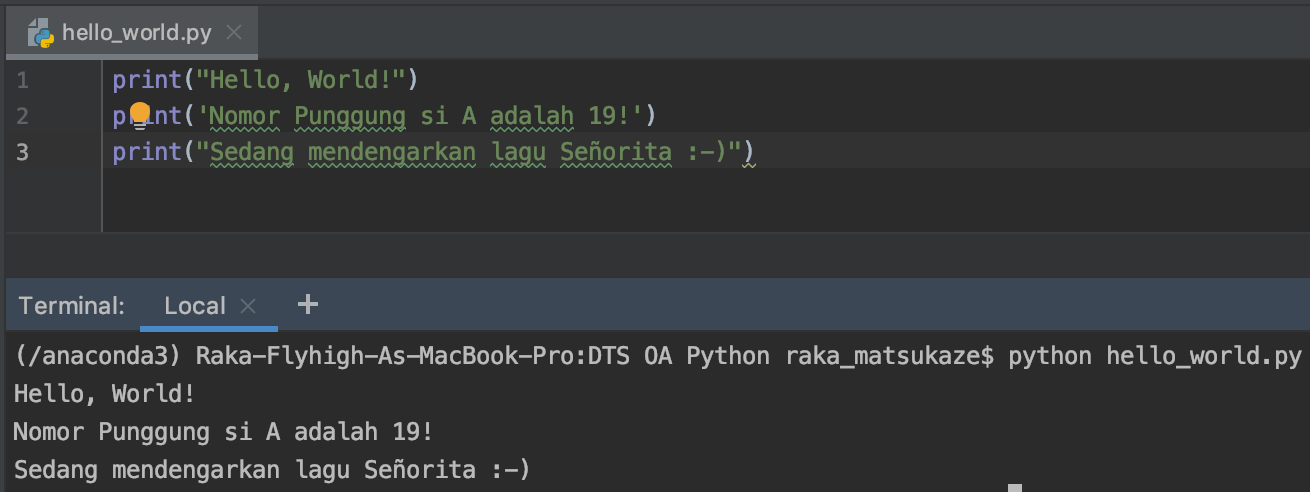Click the word Señorita in line 3
Viewport: 1310px width, 492px height.
pyautogui.click(x=616, y=152)
